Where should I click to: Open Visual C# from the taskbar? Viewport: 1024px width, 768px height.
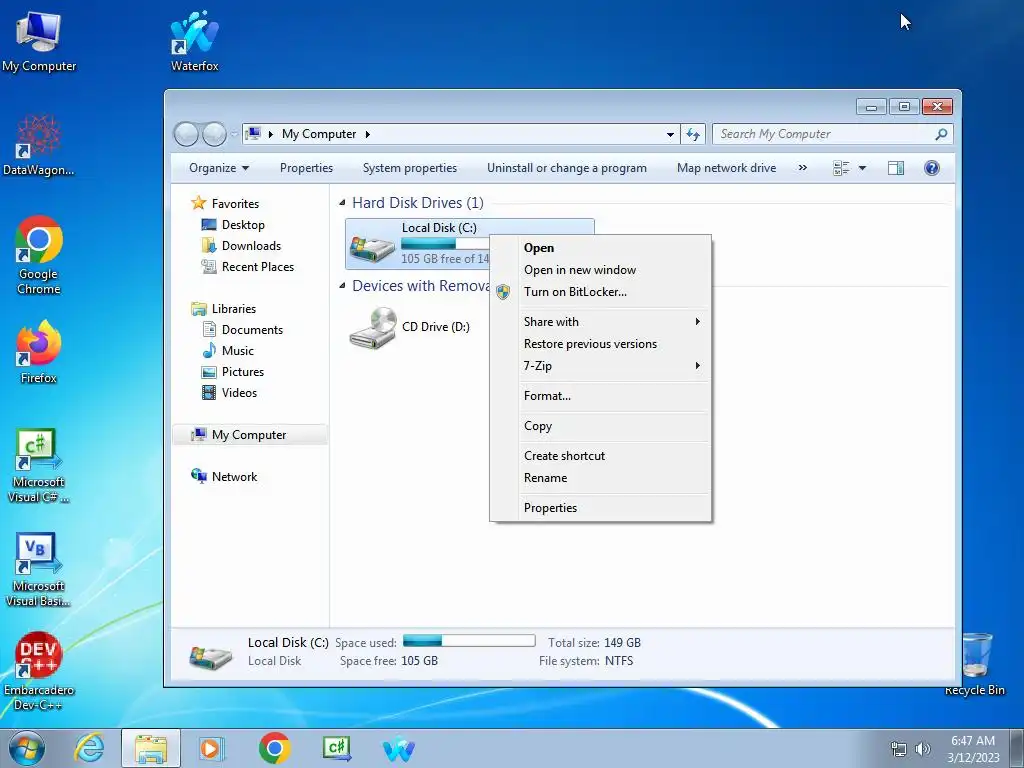click(337, 748)
